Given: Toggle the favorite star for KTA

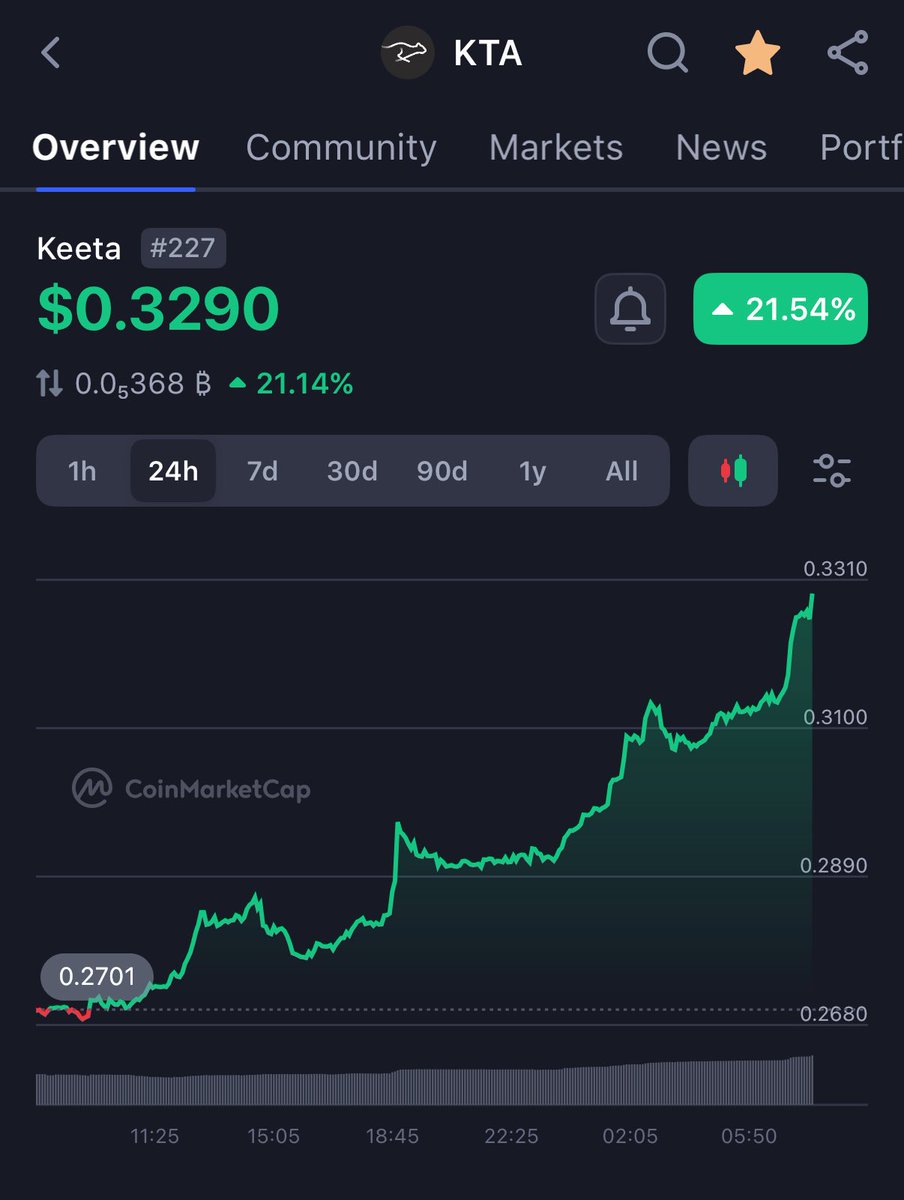Looking at the screenshot, I should tap(758, 52).
